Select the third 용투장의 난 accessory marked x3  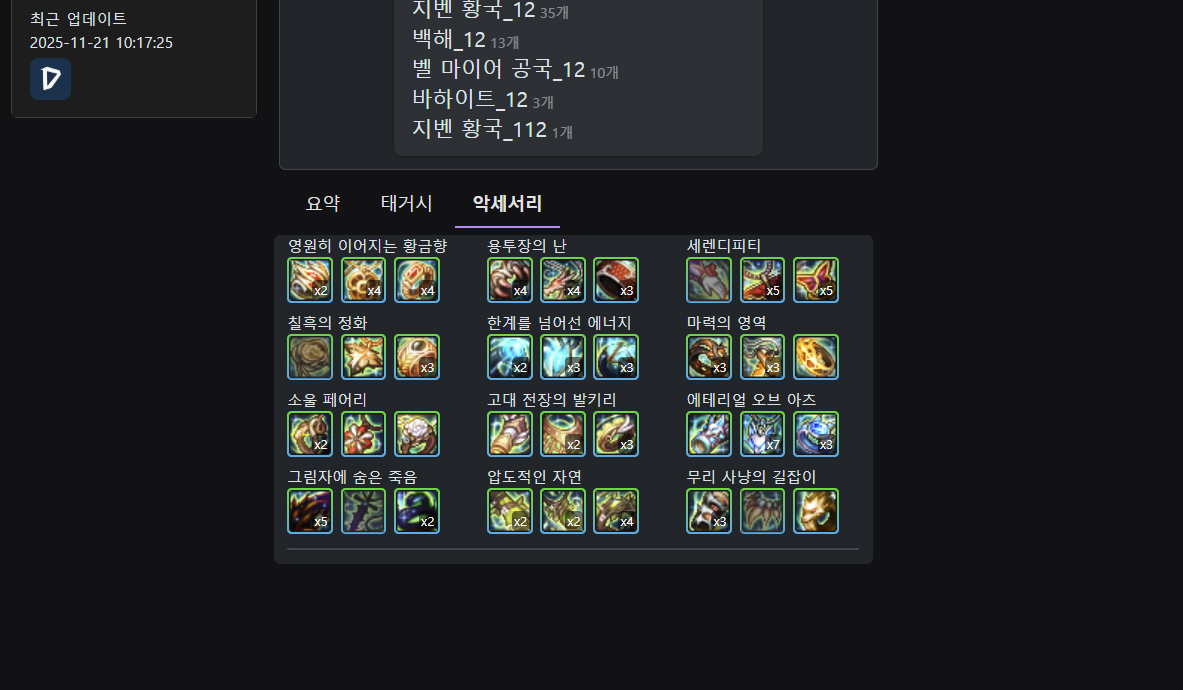click(x=616, y=280)
